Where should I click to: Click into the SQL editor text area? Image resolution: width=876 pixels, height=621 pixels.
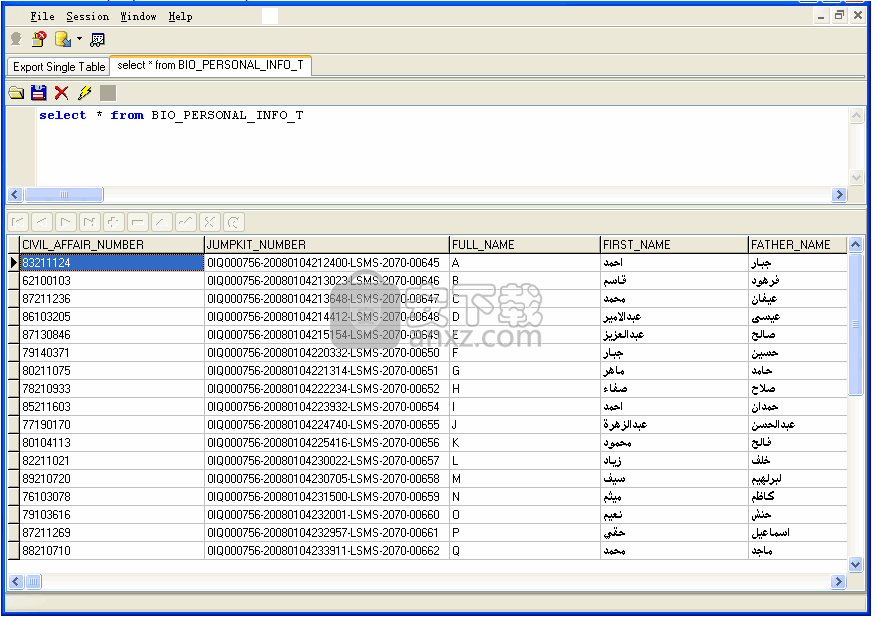tap(441, 146)
